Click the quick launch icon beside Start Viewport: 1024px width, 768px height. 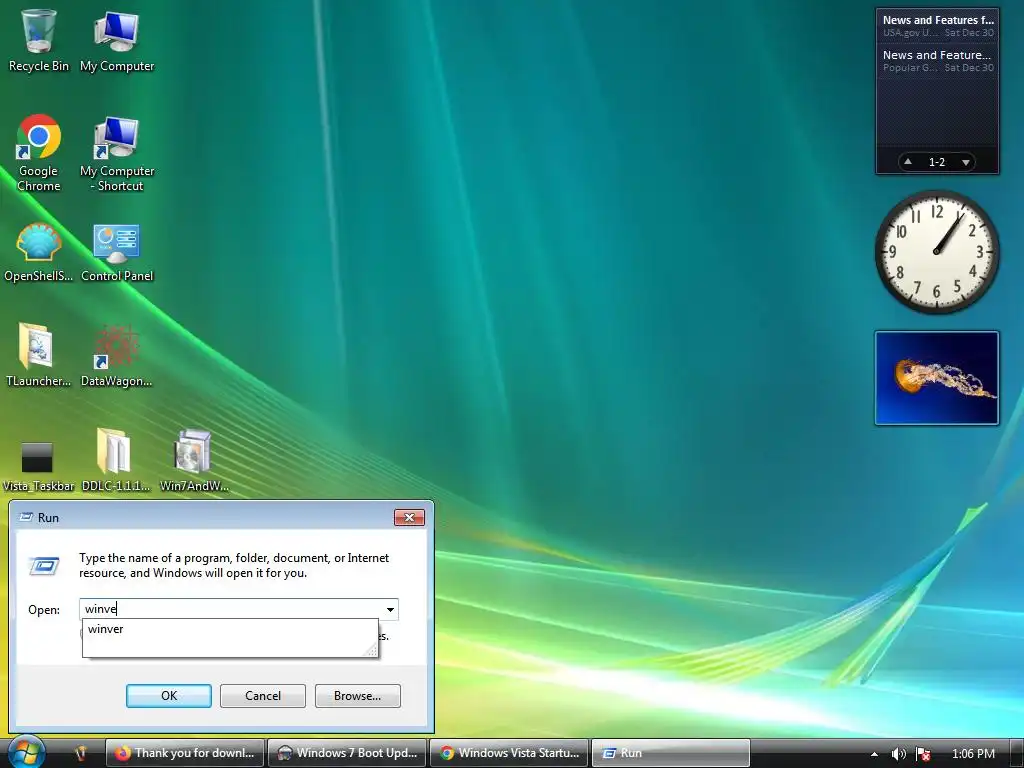tap(81, 753)
